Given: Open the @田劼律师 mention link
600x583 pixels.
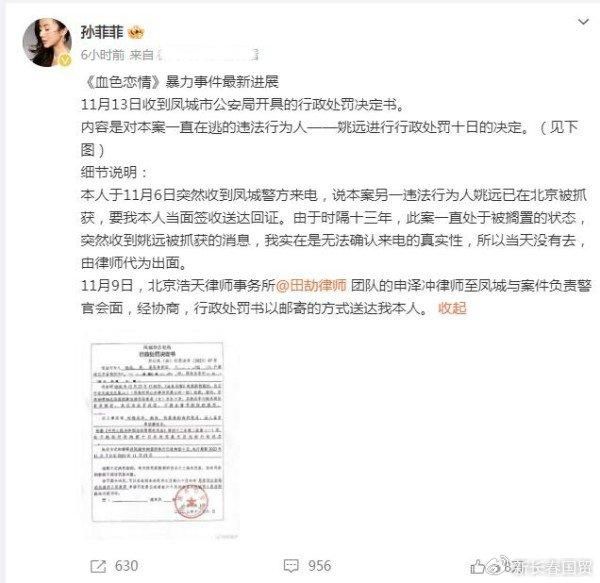Looking at the screenshot, I should (311, 285).
